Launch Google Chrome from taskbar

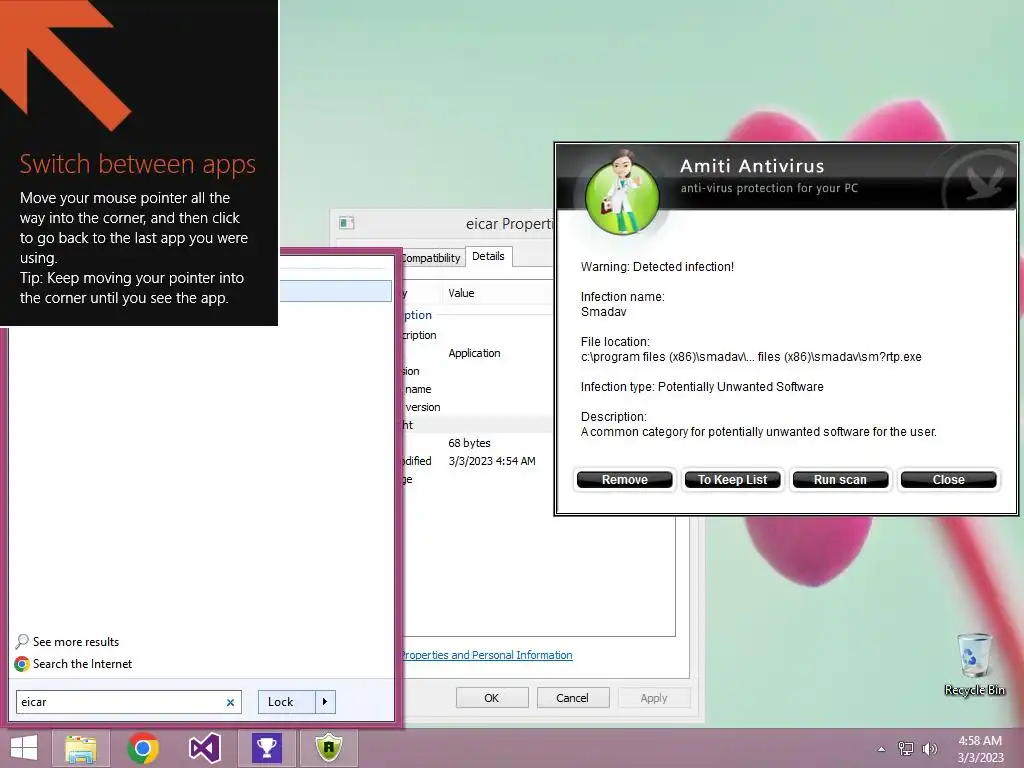click(x=143, y=748)
